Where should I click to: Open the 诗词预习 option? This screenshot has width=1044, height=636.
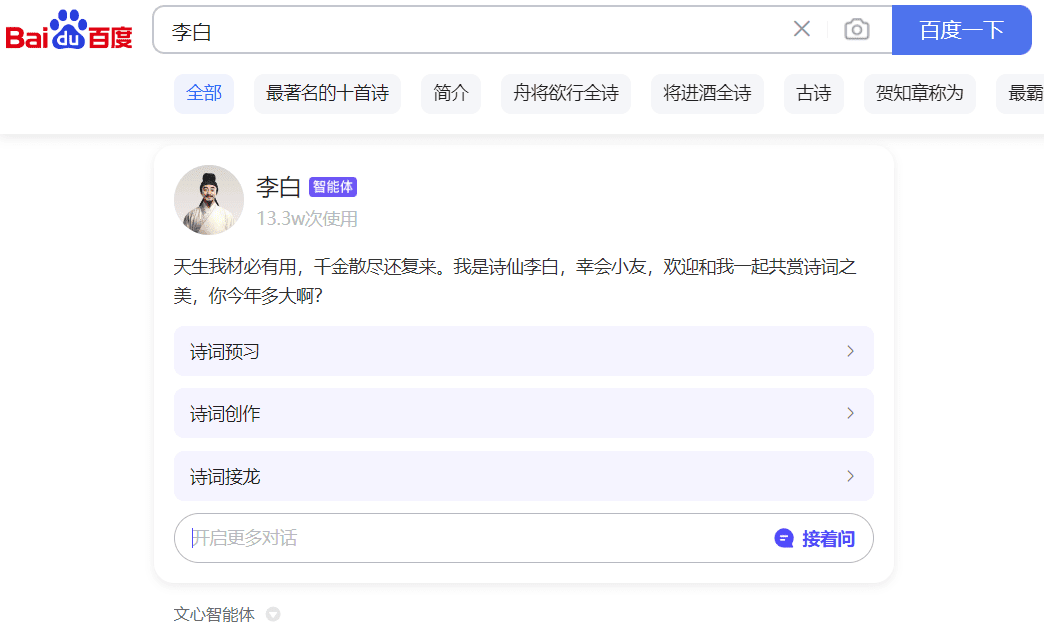(523, 351)
